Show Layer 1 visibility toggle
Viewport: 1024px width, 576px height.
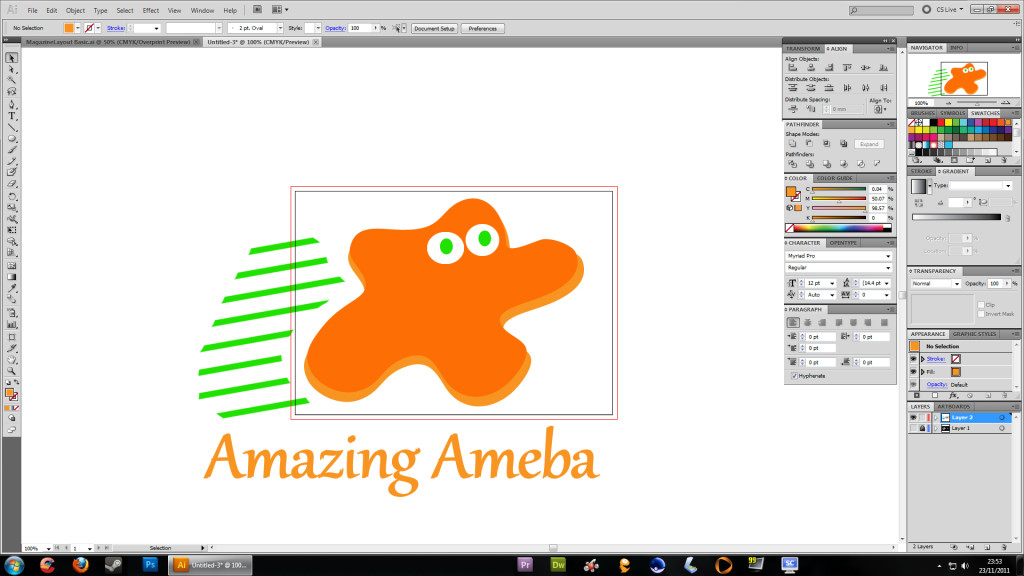(913, 428)
